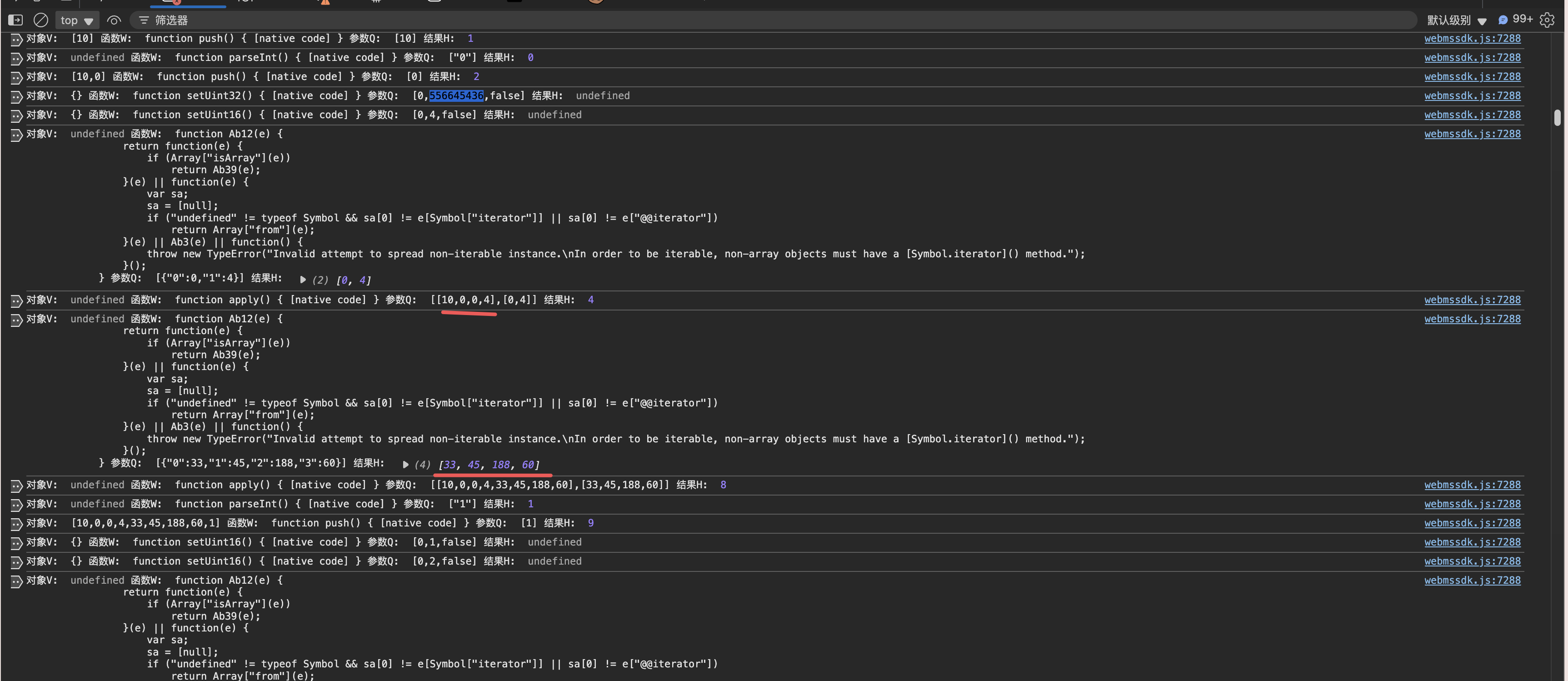Click log icon on first Ab12 function row

coord(16,135)
